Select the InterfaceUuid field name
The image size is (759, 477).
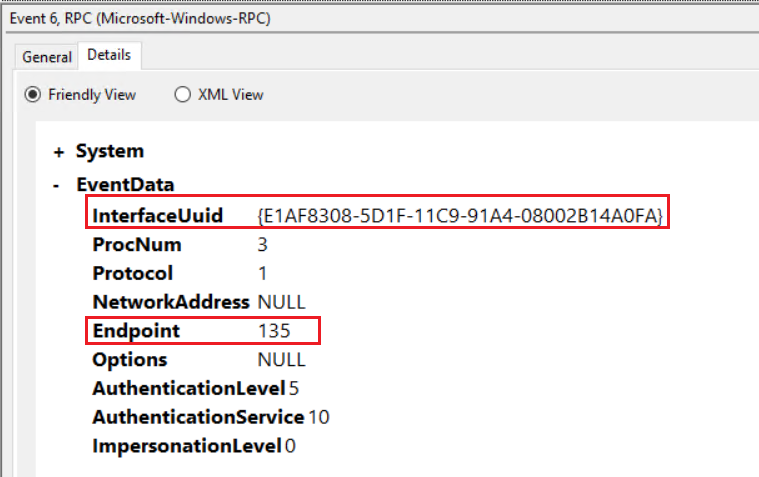click(x=157, y=215)
